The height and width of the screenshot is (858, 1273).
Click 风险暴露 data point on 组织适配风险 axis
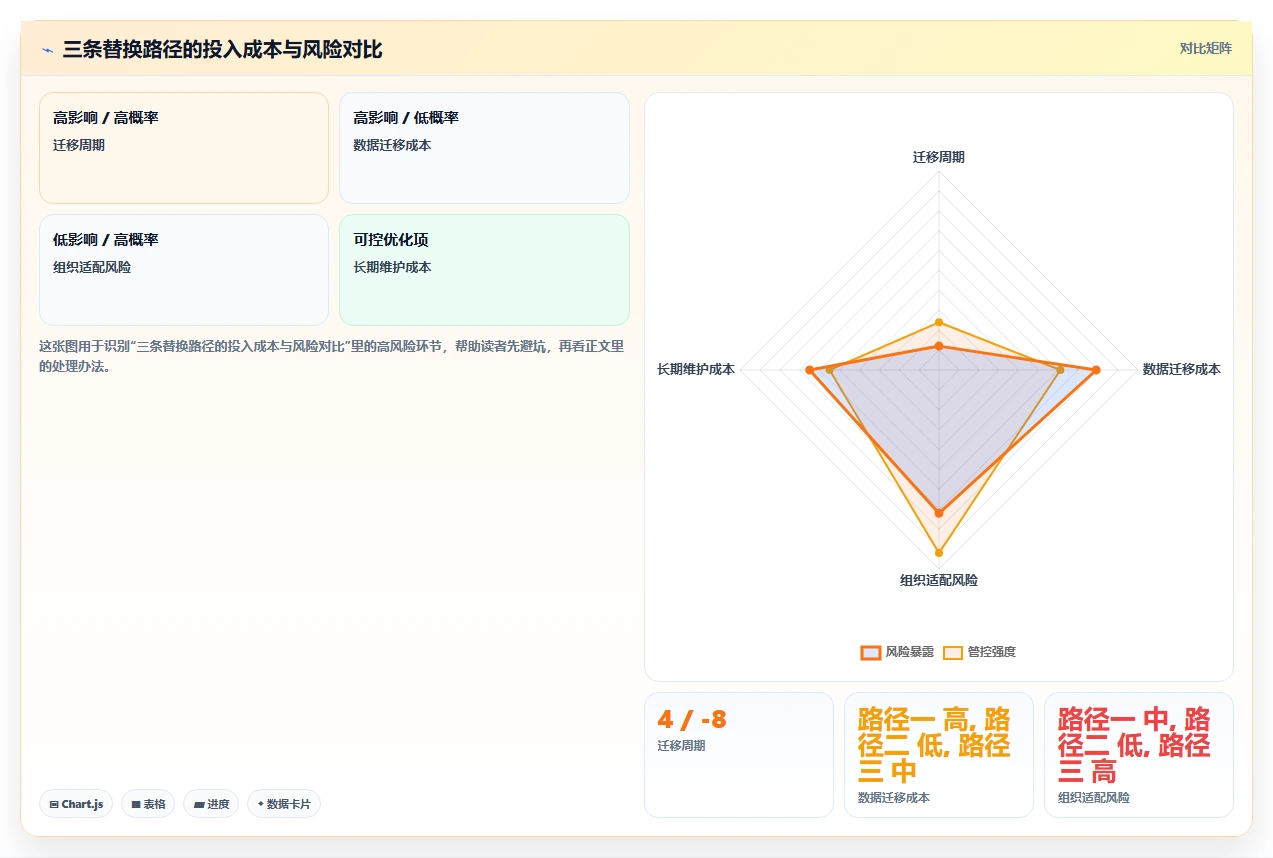(939, 513)
